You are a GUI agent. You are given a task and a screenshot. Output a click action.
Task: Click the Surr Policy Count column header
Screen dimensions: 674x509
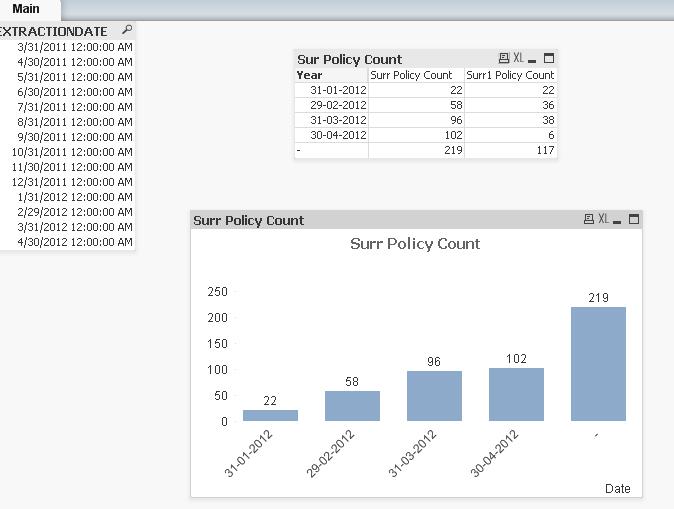click(416, 75)
